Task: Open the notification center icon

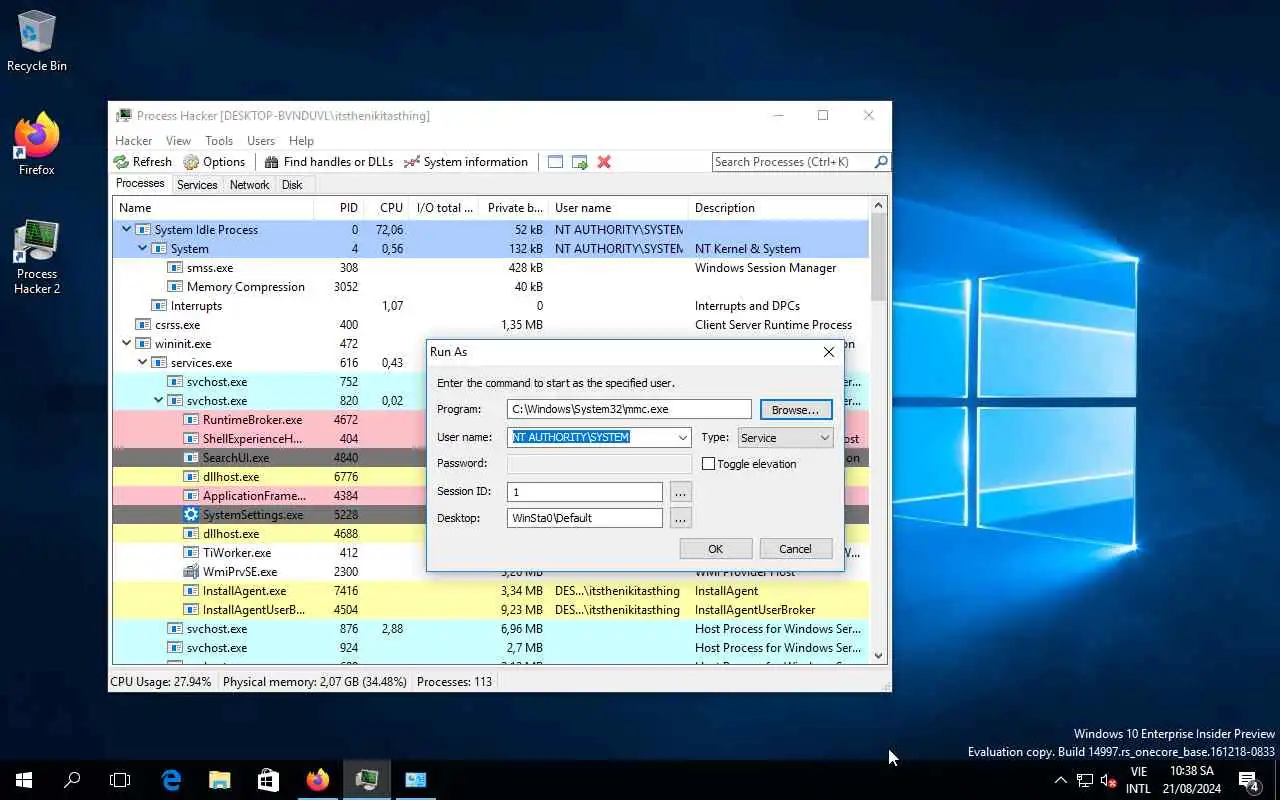Action: coord(1249,780)
